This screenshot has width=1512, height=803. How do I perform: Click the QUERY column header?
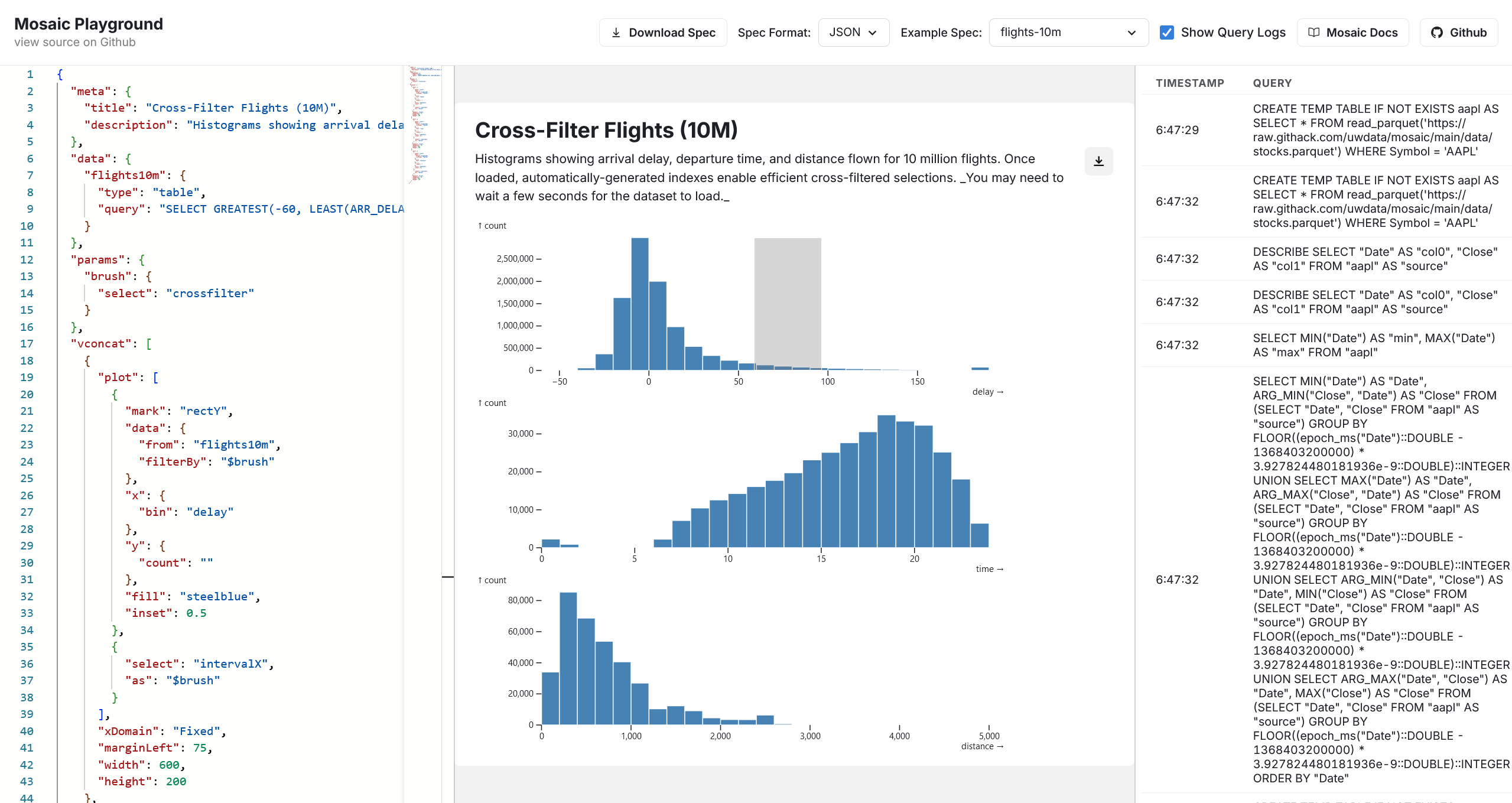(1272, 83)
